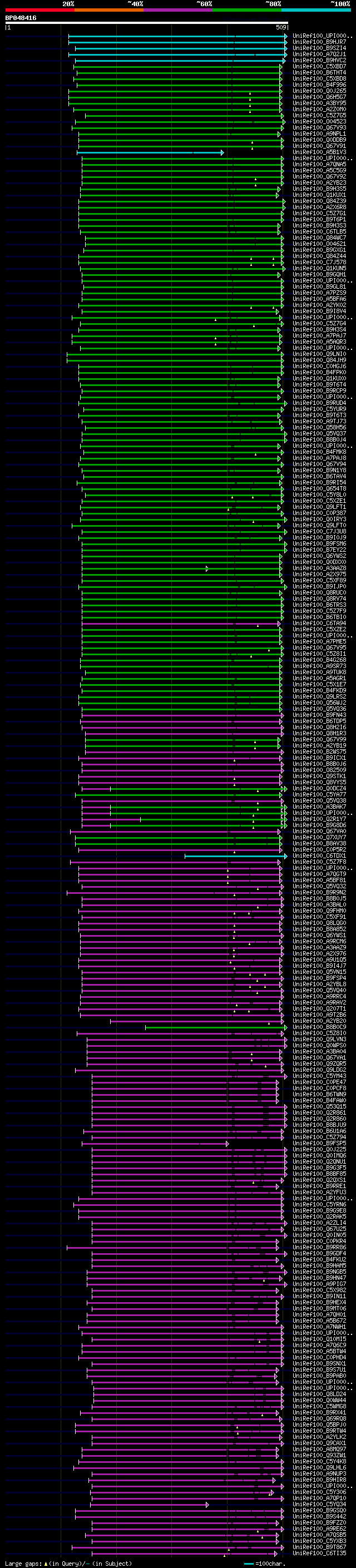Select hit label UniRef100_A7QGT9
The image size is (356, 1568).
[319, 874]
